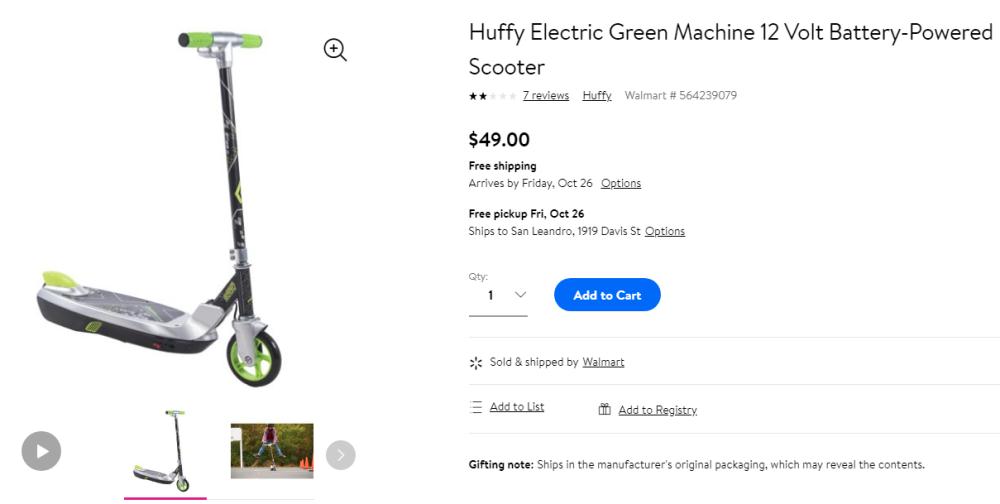
Task: Open the 7 reviews link
Action: click(546, 96)
